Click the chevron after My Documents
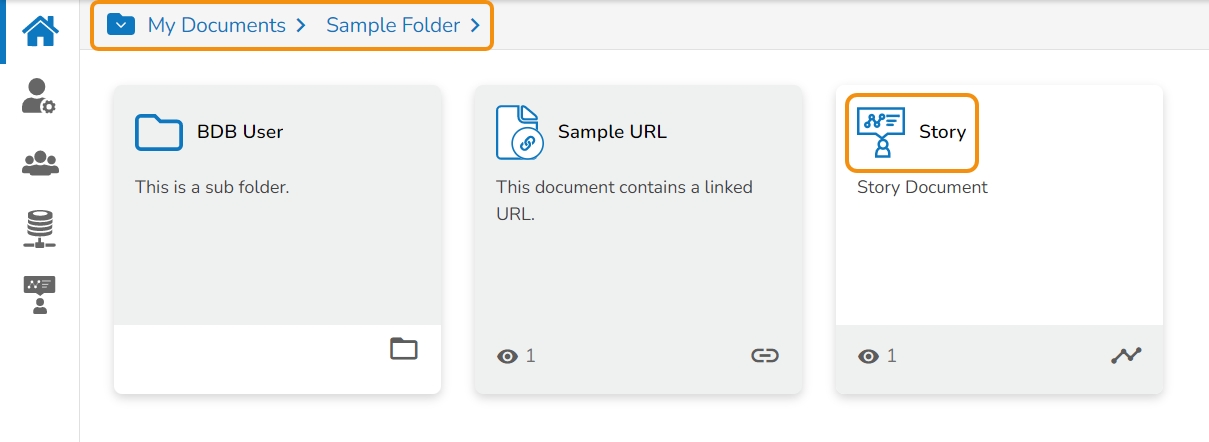 coord(301,26)
